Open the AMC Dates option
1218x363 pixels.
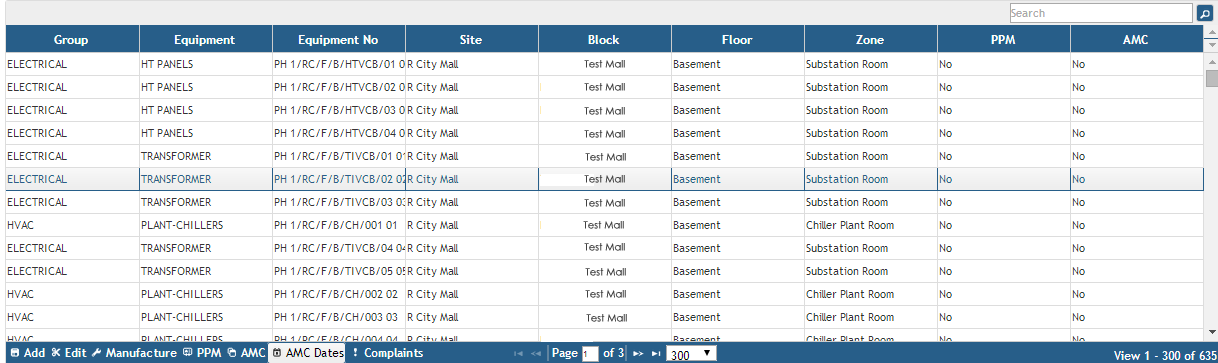(308, 353)
